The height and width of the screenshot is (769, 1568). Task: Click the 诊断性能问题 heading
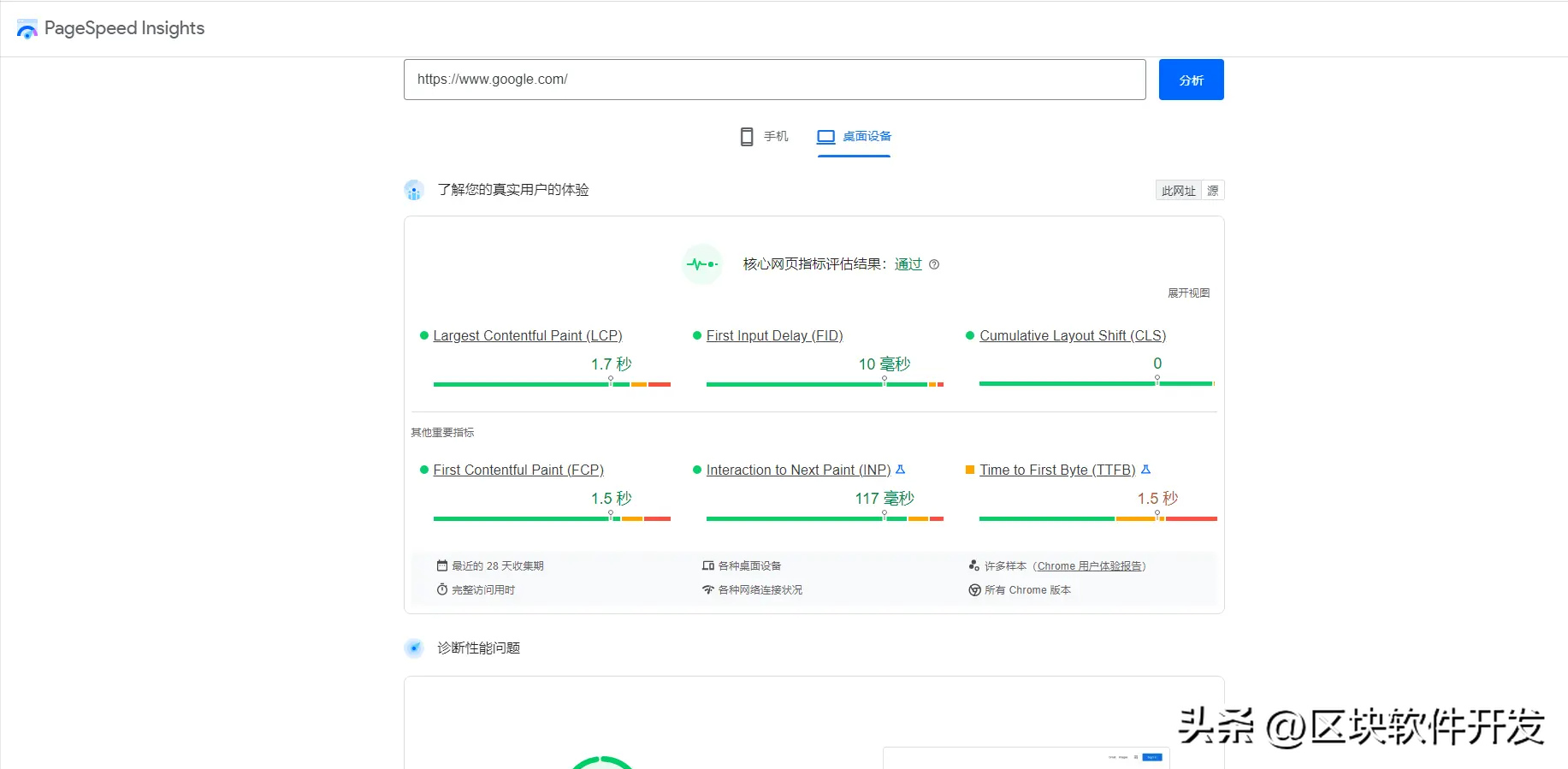478,648
